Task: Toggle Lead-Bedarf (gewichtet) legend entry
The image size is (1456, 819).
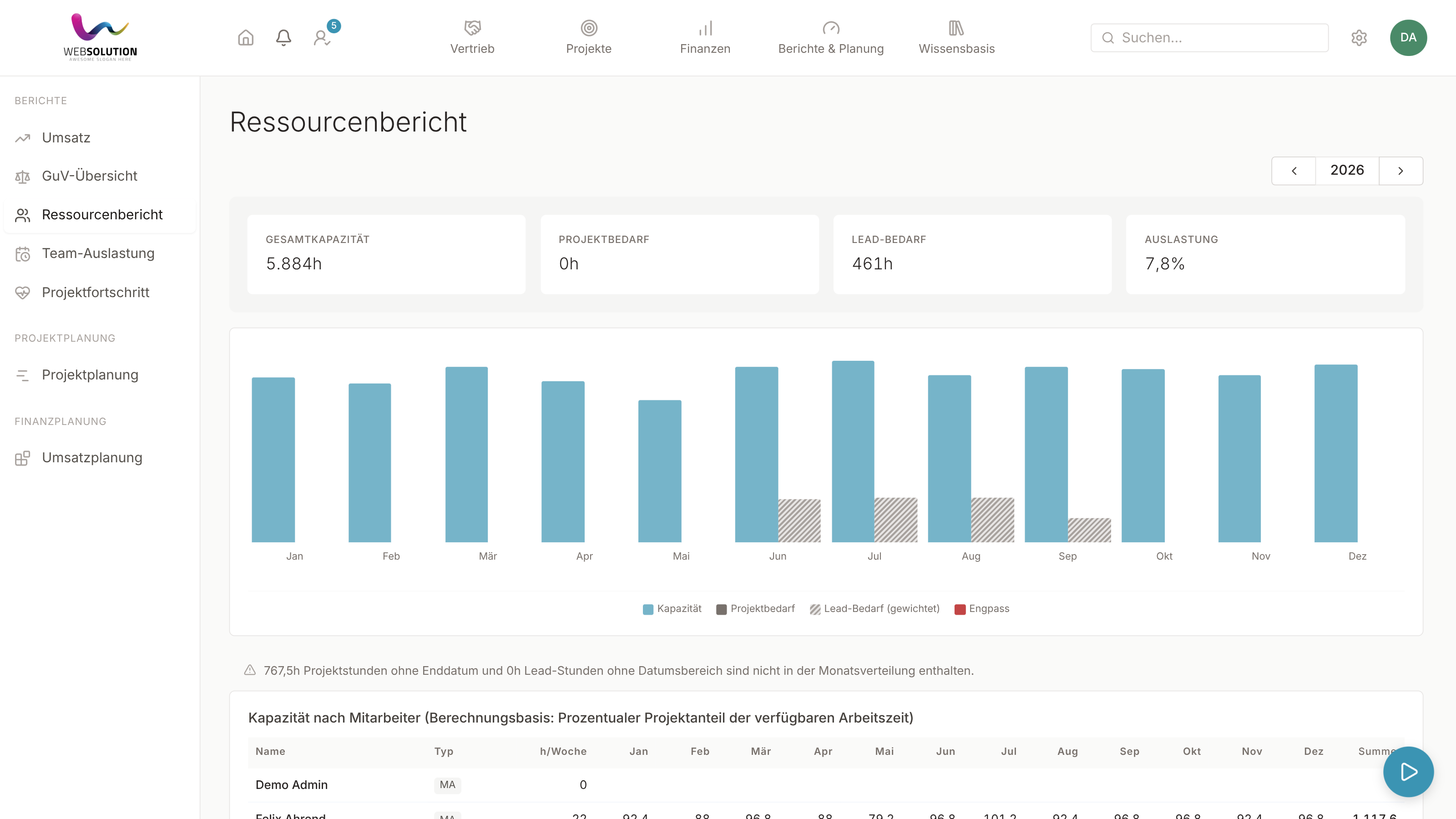Action: (875, 609)
